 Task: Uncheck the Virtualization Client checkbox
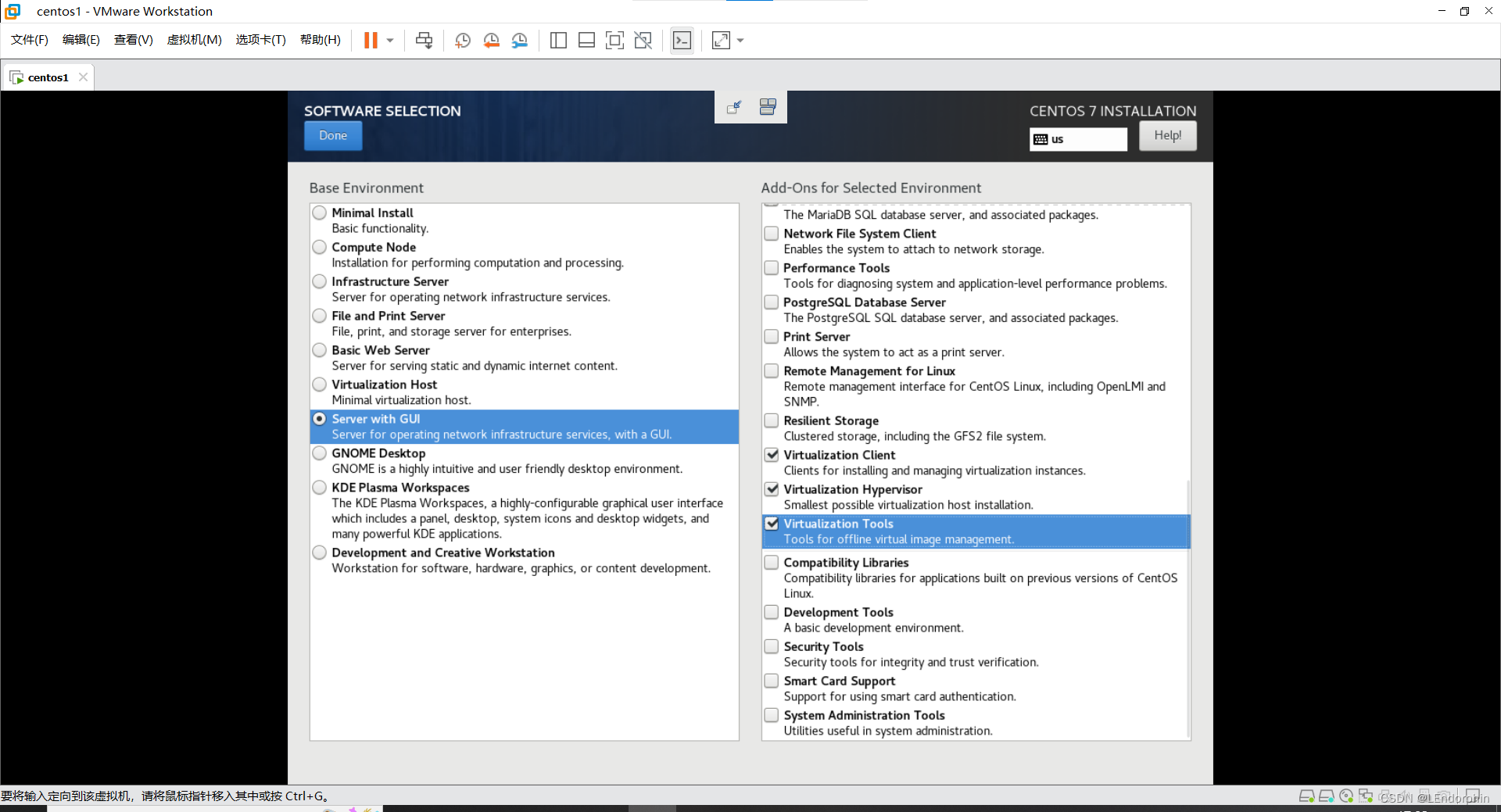[x=772, y=455]
